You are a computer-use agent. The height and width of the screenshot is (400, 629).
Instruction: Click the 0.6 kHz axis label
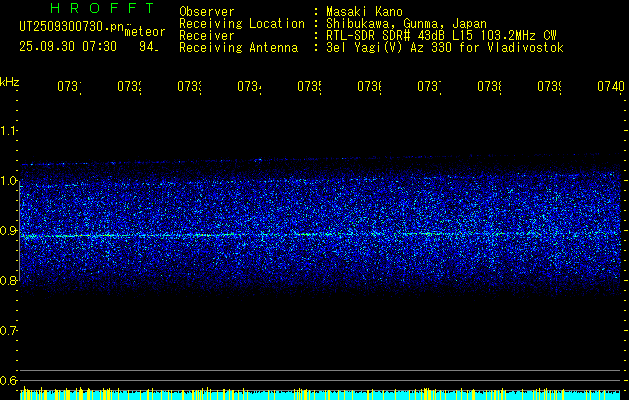pos(8,380)
